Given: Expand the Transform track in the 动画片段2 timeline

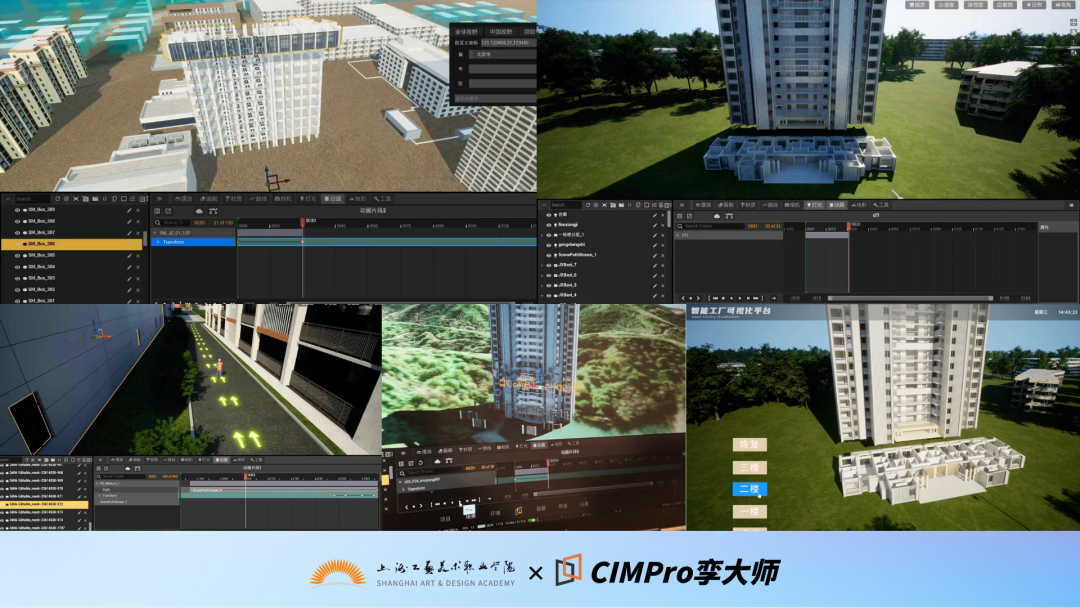Looking at the screenshot, I should coord(158,242).
